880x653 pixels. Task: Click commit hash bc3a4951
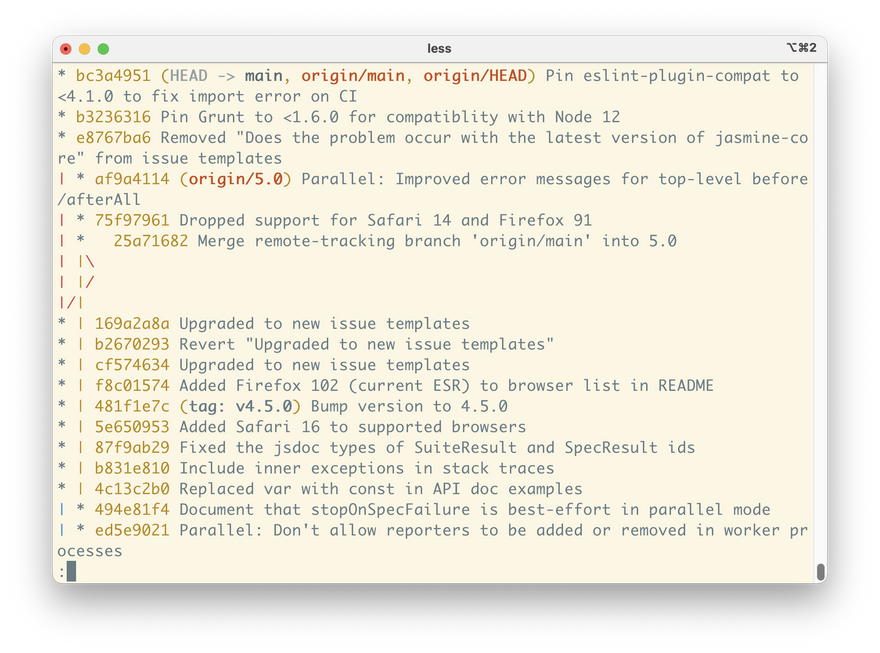(112, 76)
